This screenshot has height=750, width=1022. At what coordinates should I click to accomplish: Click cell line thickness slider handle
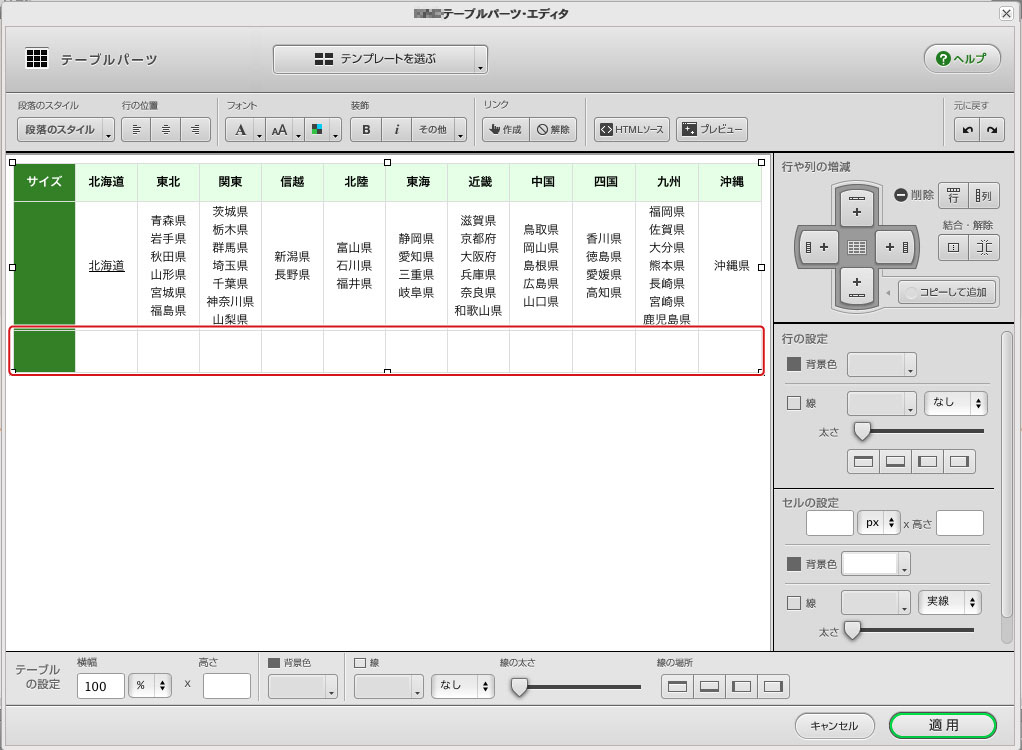point(852,630)
